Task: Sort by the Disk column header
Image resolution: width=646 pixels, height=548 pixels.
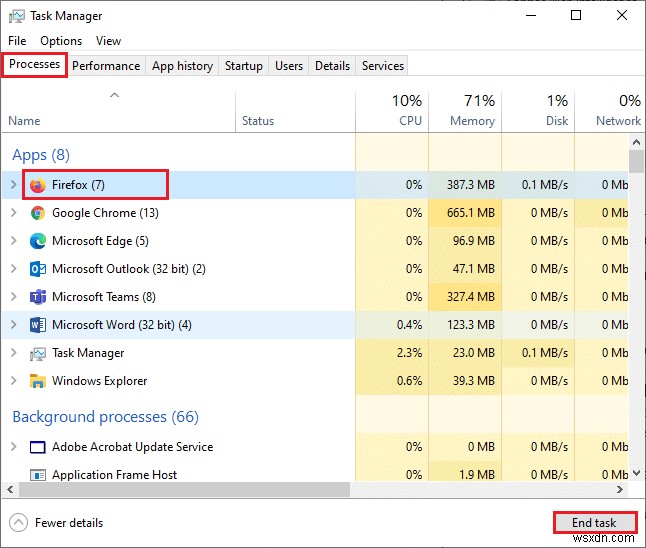Action: (538, 112)
